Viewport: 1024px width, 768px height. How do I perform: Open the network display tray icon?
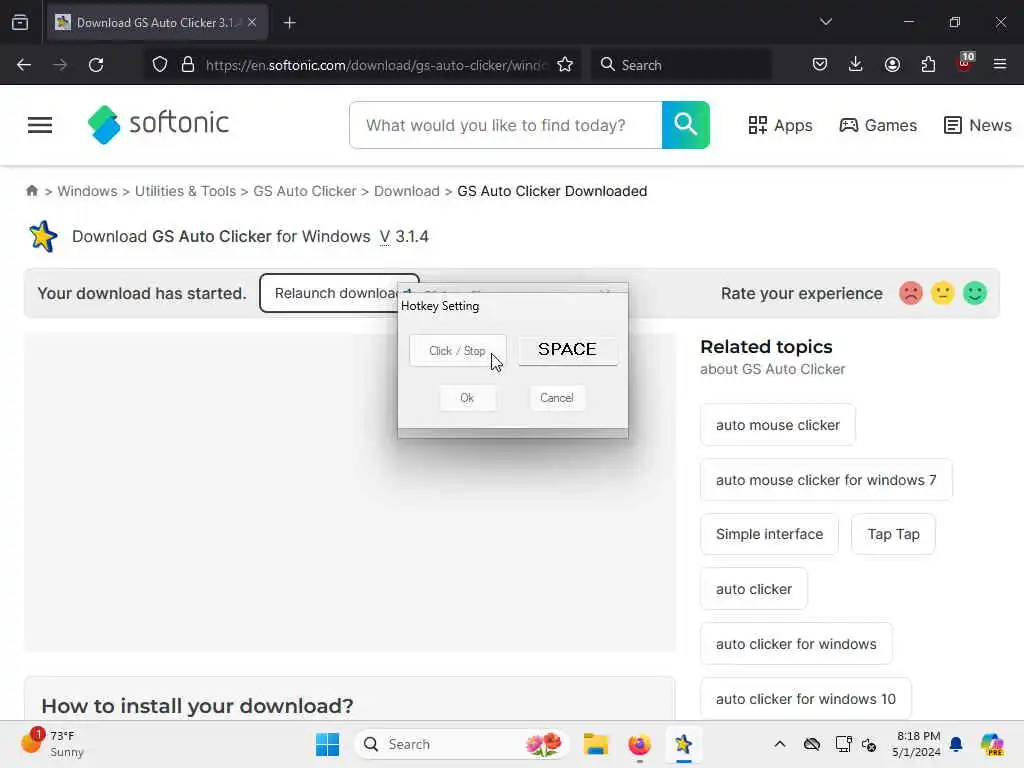click(843, 744)
